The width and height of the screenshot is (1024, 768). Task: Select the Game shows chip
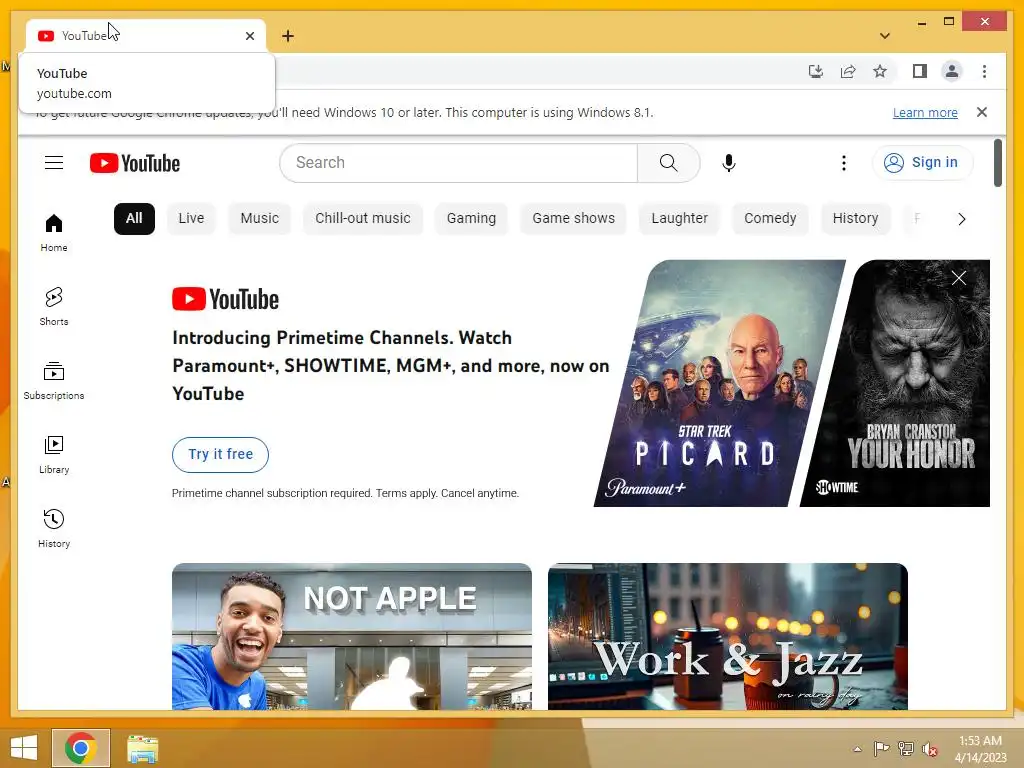coord(573,218)
